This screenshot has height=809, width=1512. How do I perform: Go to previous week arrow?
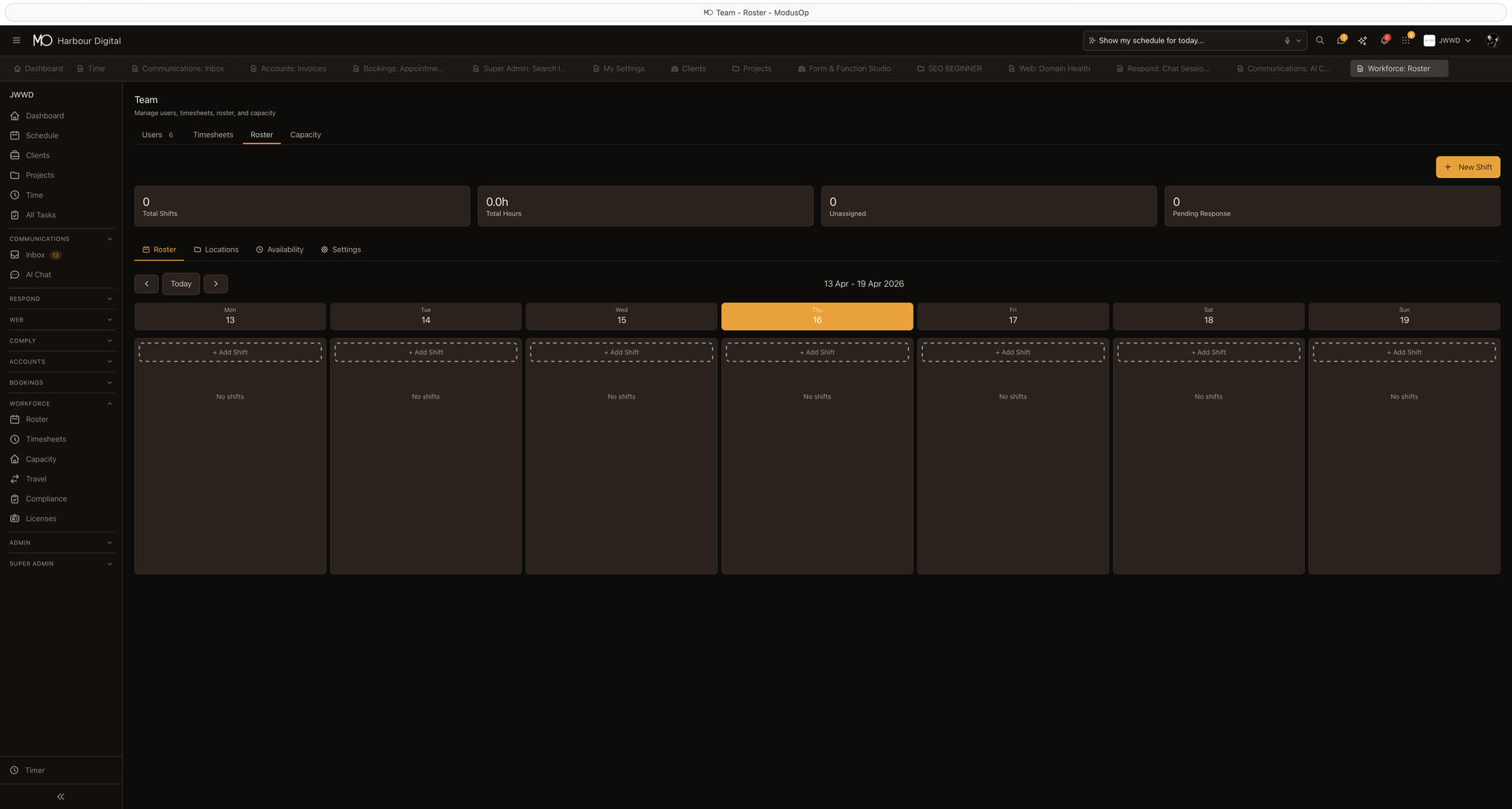(x=146, y=284)
